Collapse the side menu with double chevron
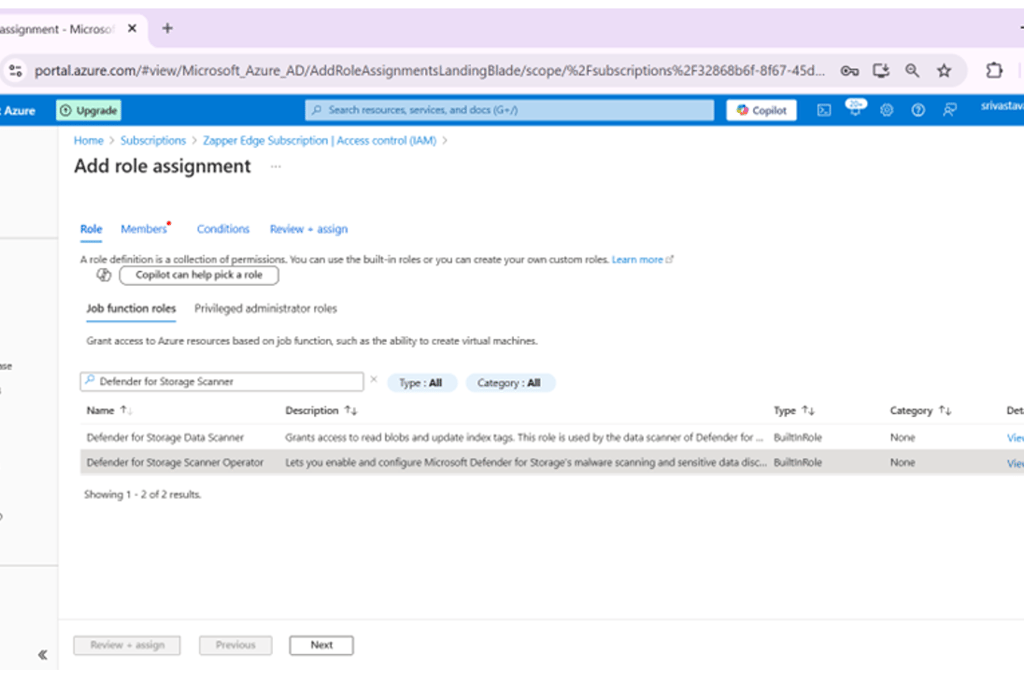The width and height of the screenshot is (1024, 684). 42,655
